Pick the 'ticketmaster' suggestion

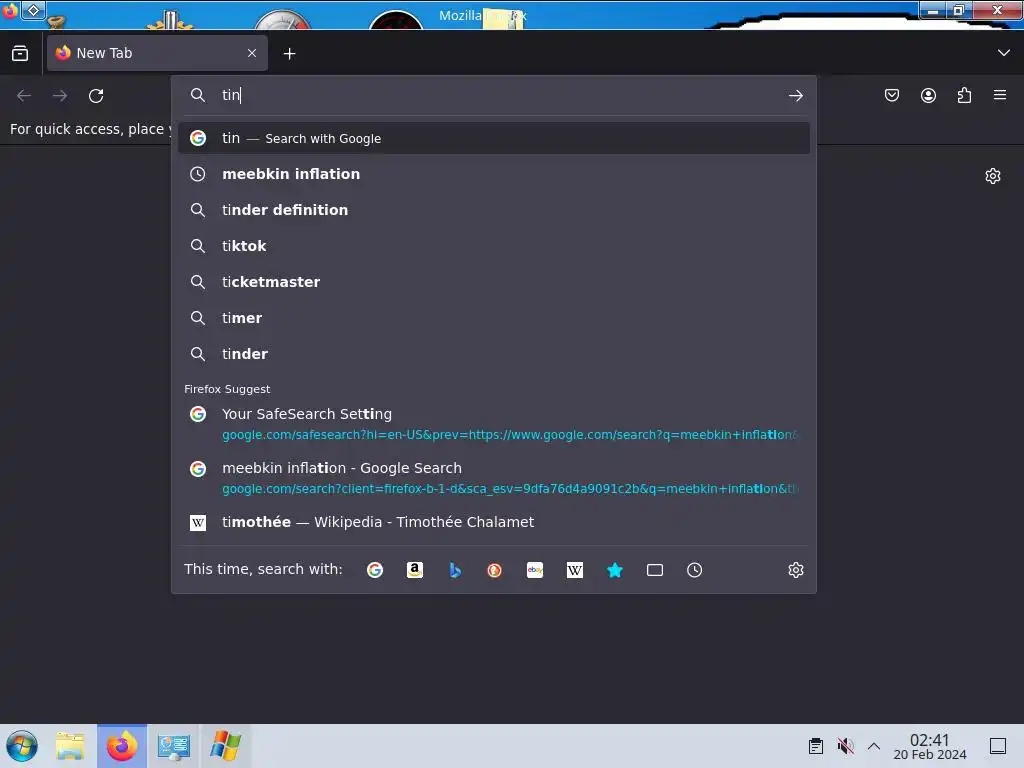click(x=494, y=282)
